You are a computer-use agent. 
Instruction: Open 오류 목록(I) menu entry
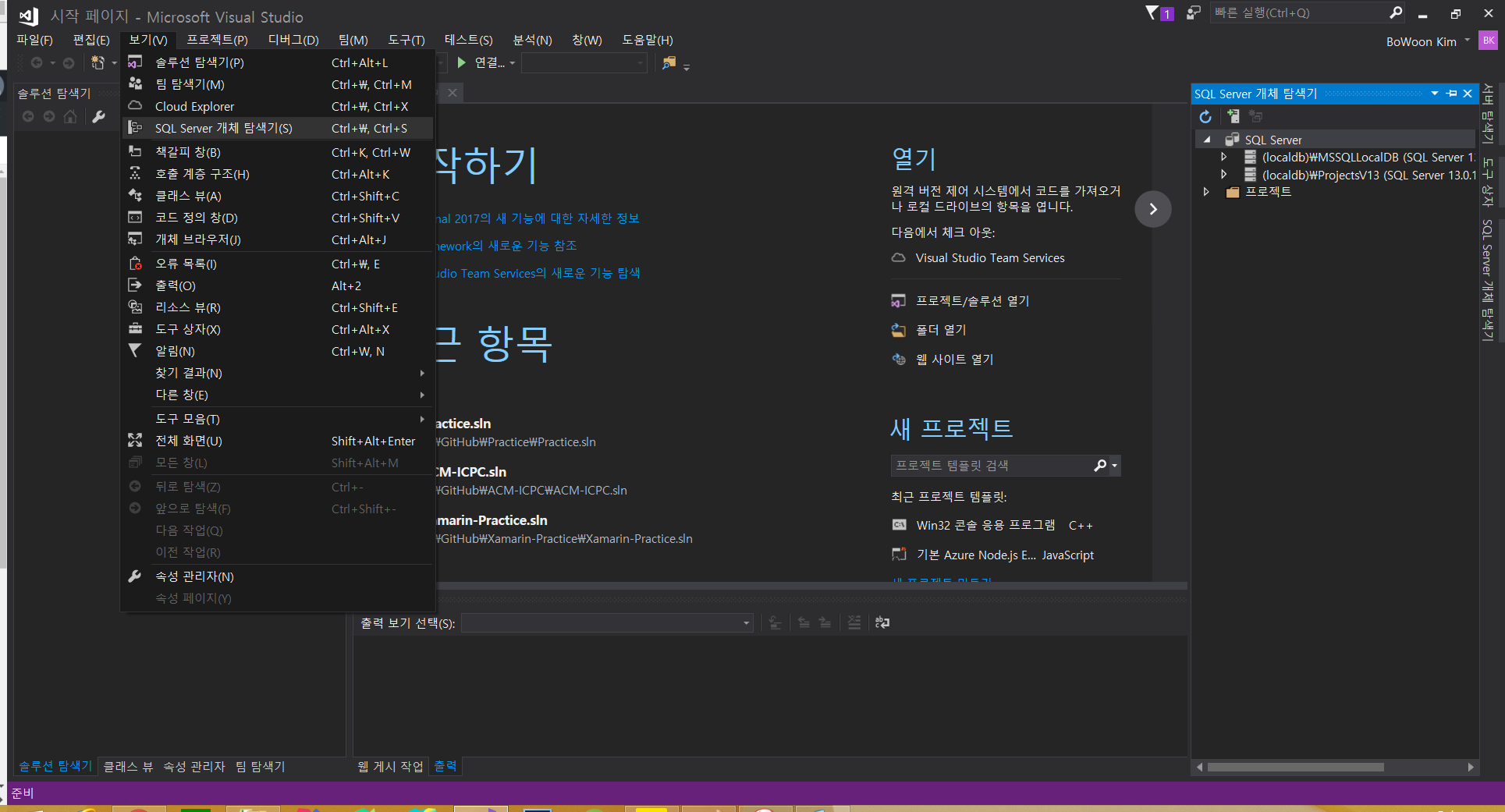pyautogui.click(x=278, y=264)
